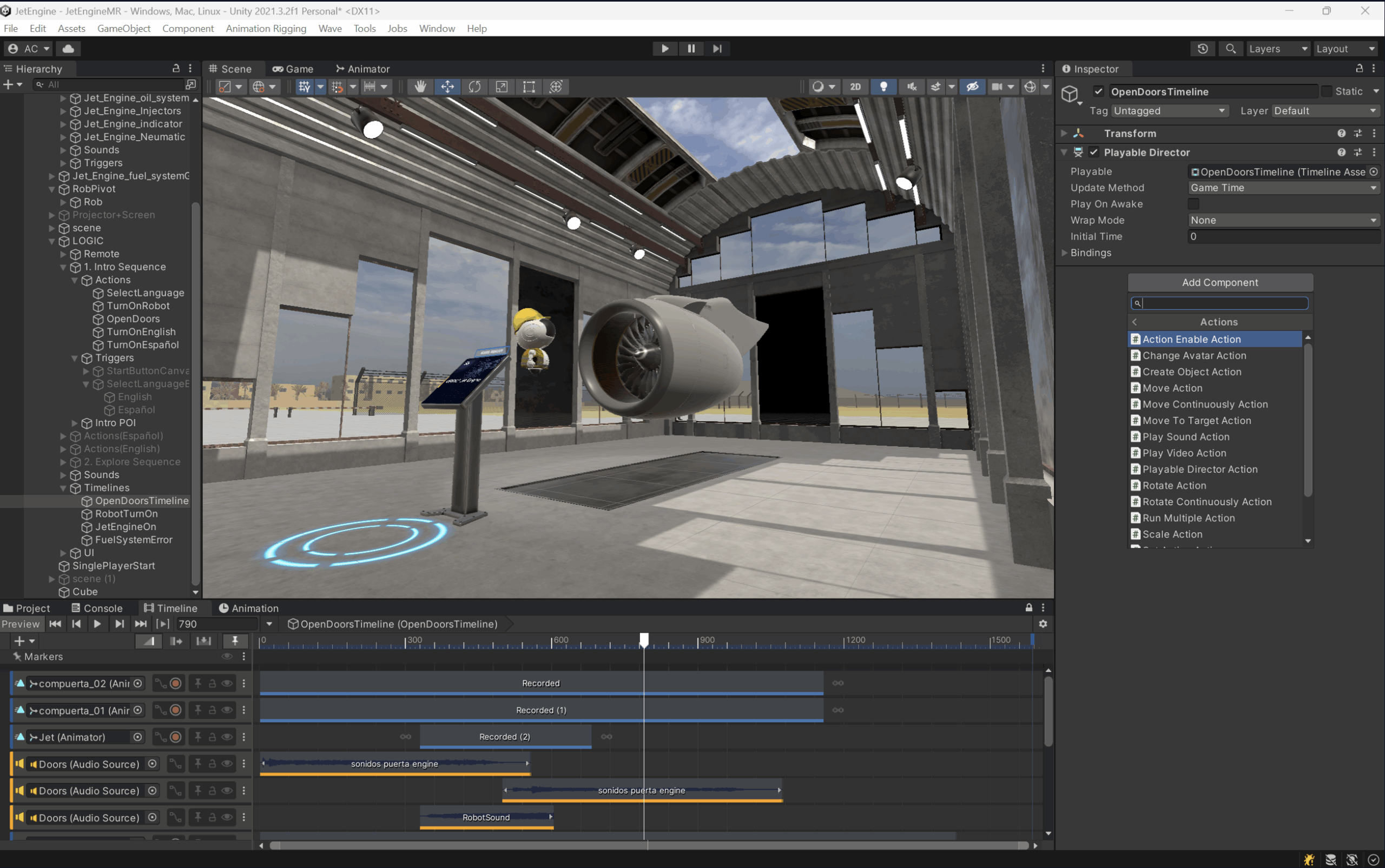1385x868 pixels.
Task: Expand the Bindings section
Action: click(1091, 253)
